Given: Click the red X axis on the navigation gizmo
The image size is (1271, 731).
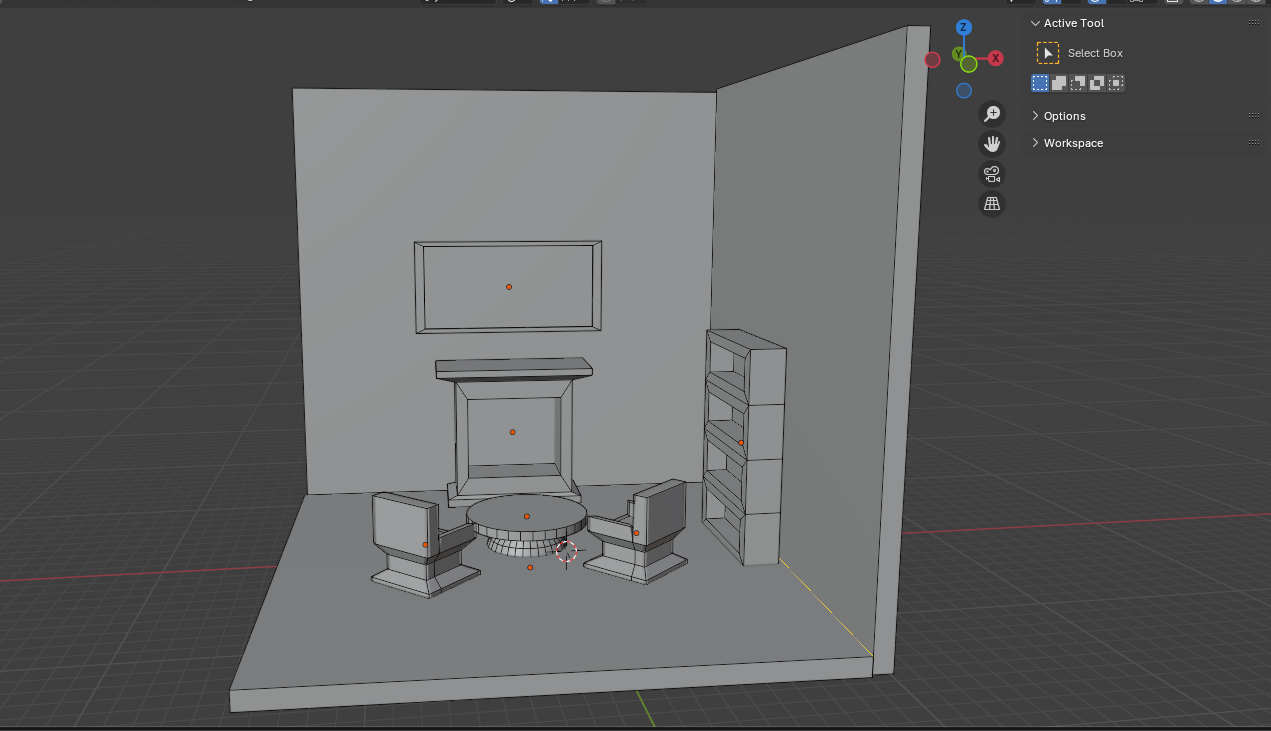Looking at the screenshot, I should click(x=996, y=59).
